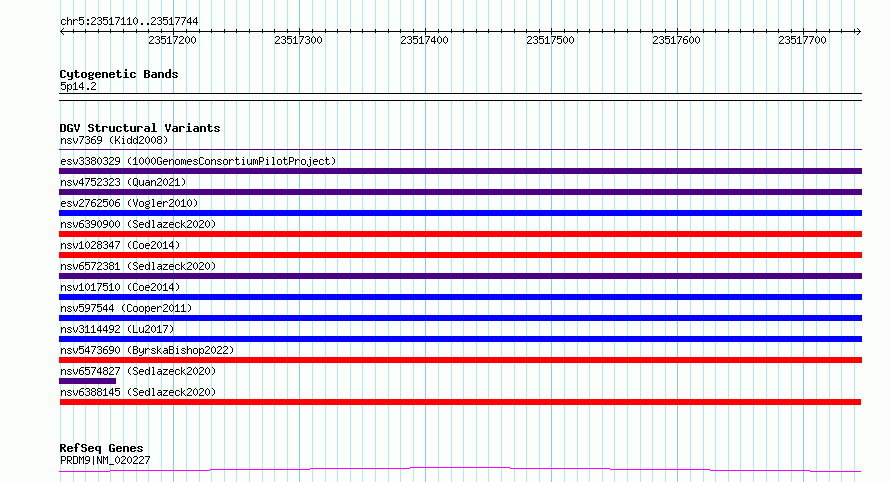Select variant label nsv5473690 (ByrskaBishop2022)
890x482 pixels.
coord(147,350)
